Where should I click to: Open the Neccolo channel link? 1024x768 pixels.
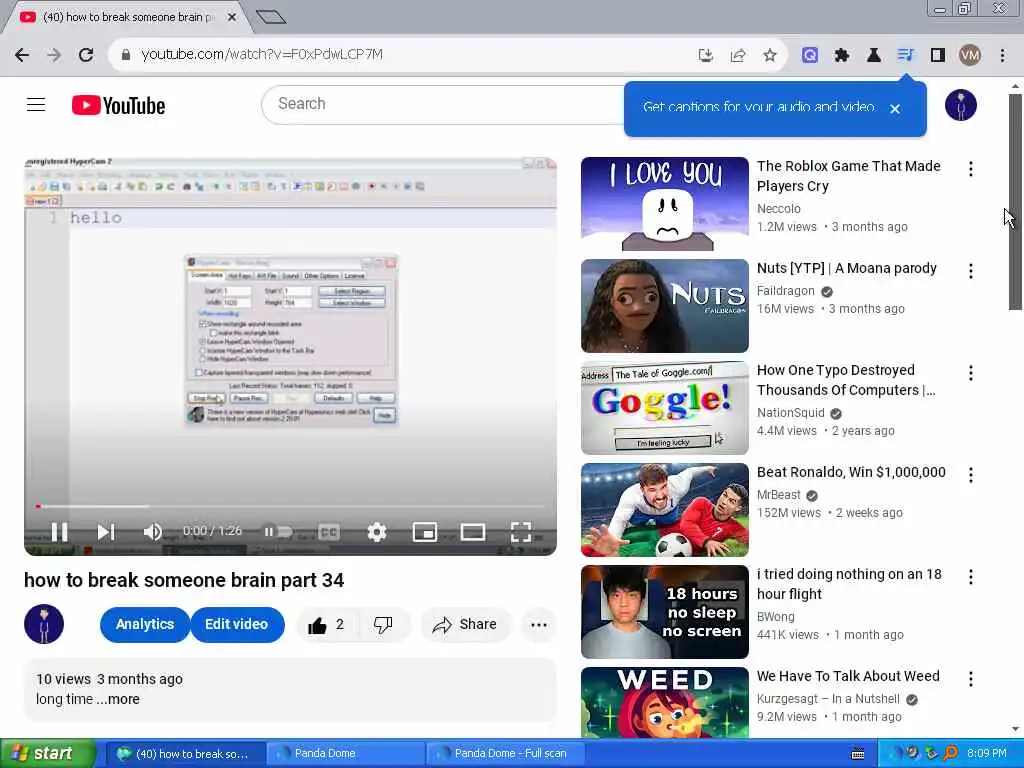pyautogui.click(x=778, y=209)
